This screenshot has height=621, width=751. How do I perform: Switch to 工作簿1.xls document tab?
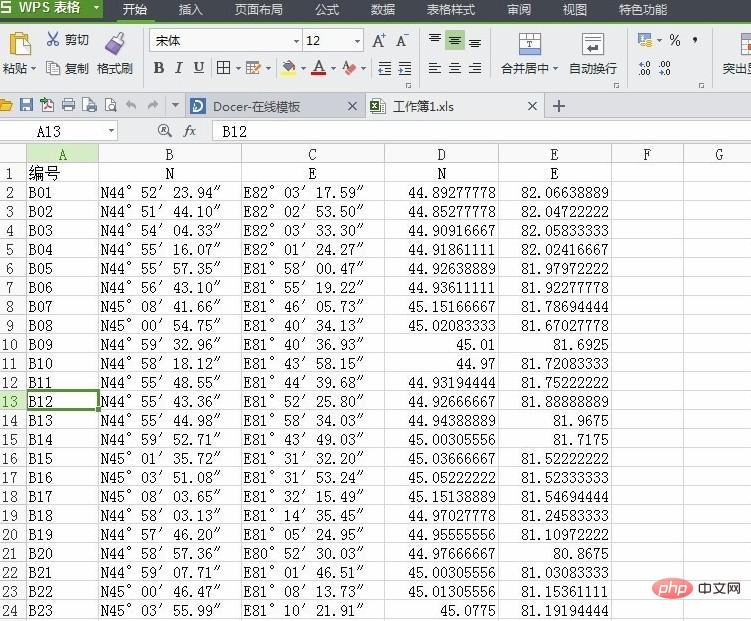(423, 106)
